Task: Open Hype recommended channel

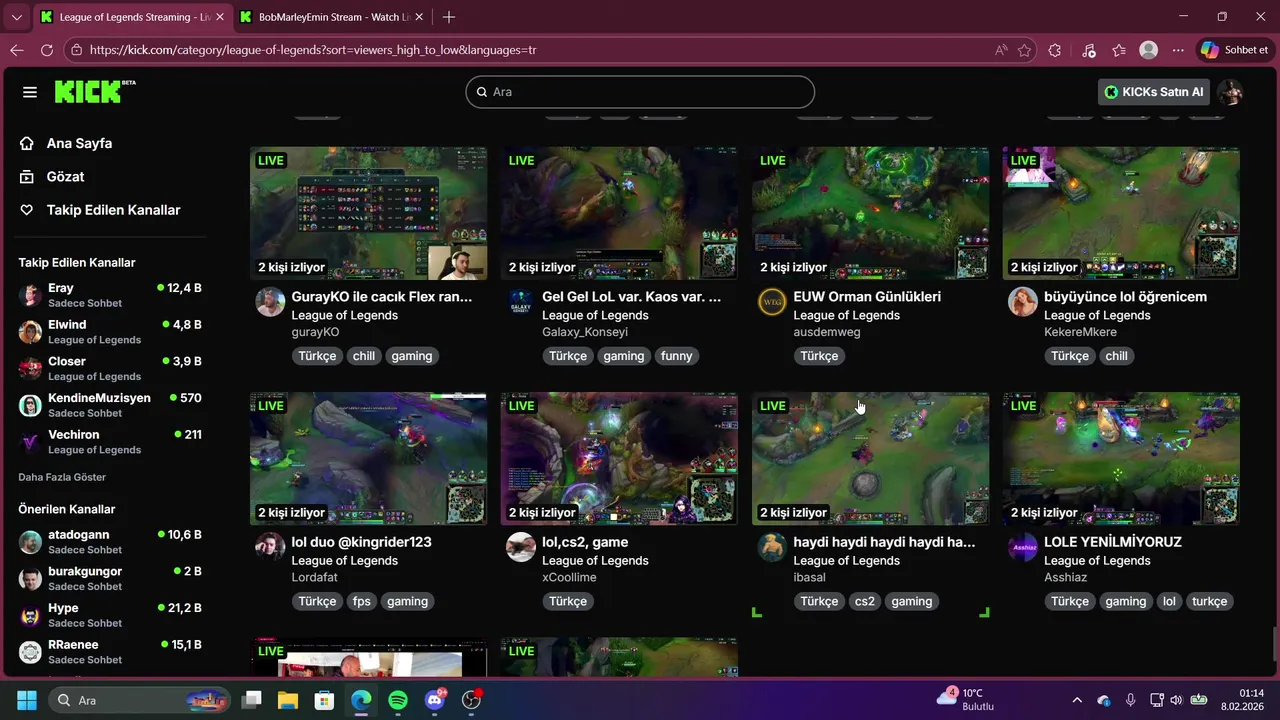Action: click(x=110, y=615)
